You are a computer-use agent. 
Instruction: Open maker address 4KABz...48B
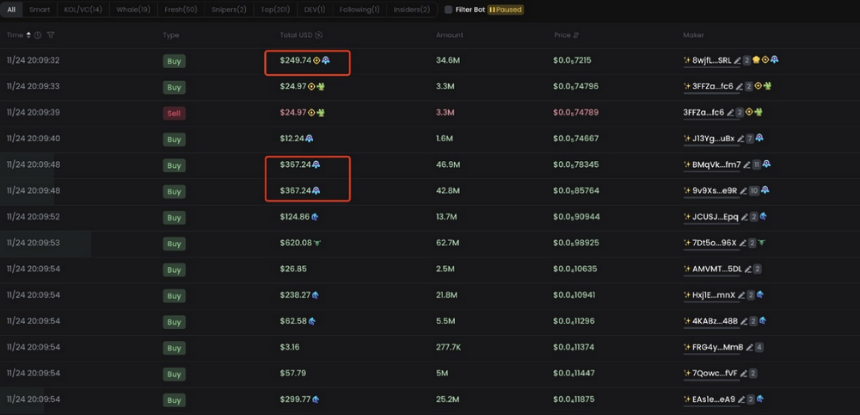point(715,321)
